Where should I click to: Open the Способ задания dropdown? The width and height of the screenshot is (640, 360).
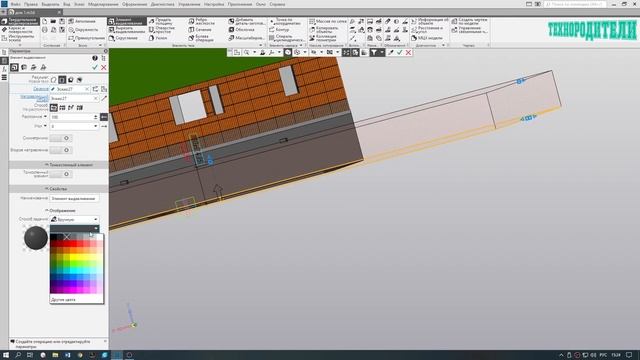[x=74, y=220]
